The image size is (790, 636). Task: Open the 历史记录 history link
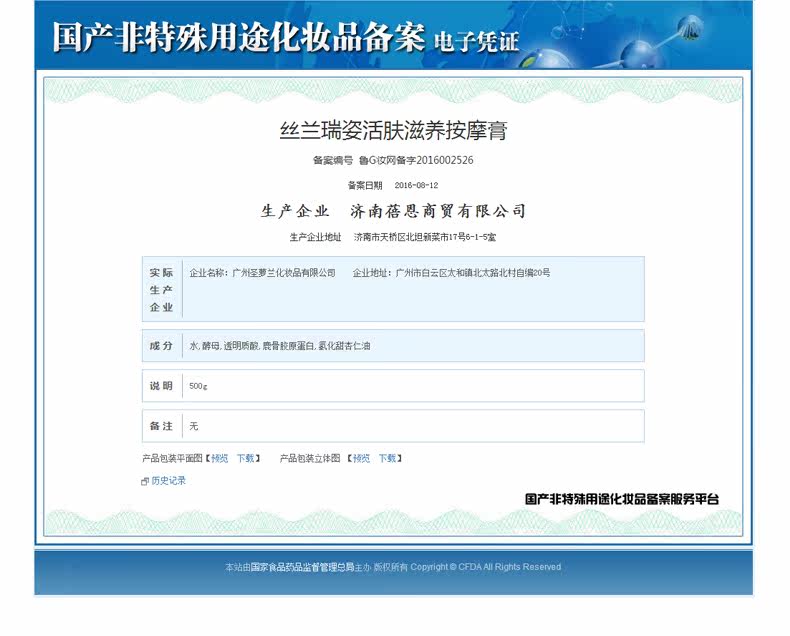pos(169,480)
